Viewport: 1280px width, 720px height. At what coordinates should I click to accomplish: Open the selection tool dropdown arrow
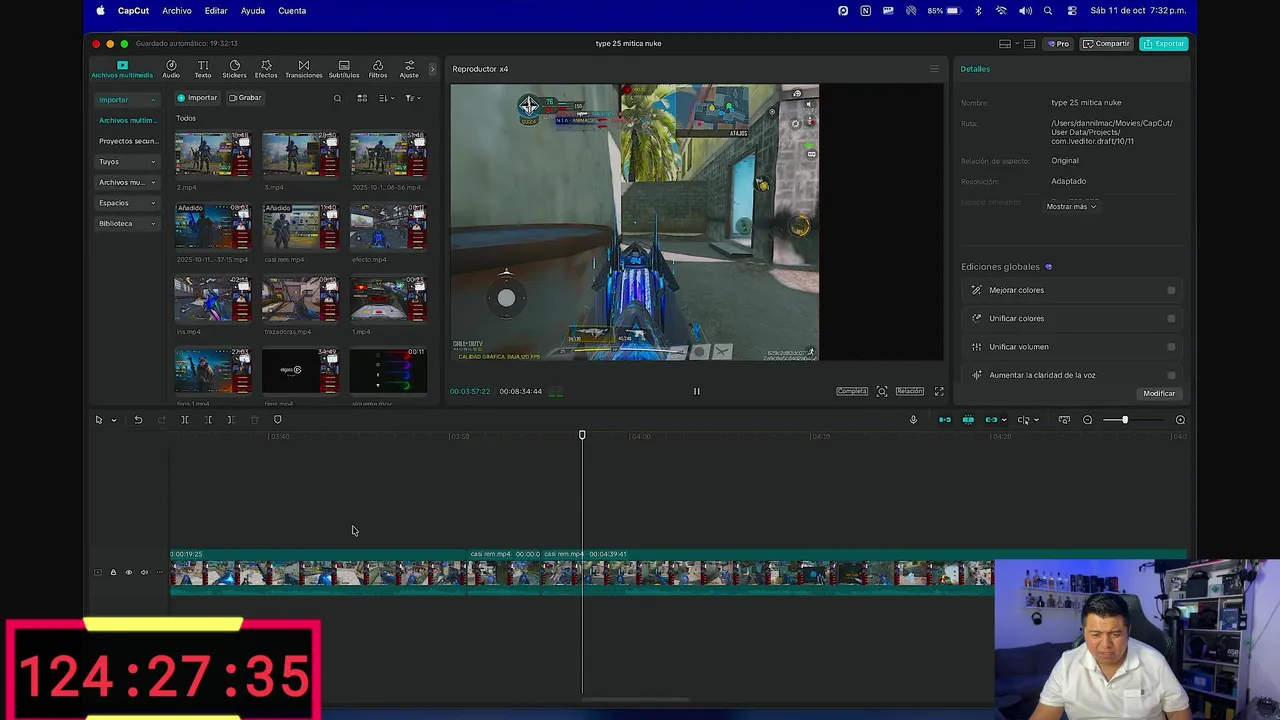point(113,420)
